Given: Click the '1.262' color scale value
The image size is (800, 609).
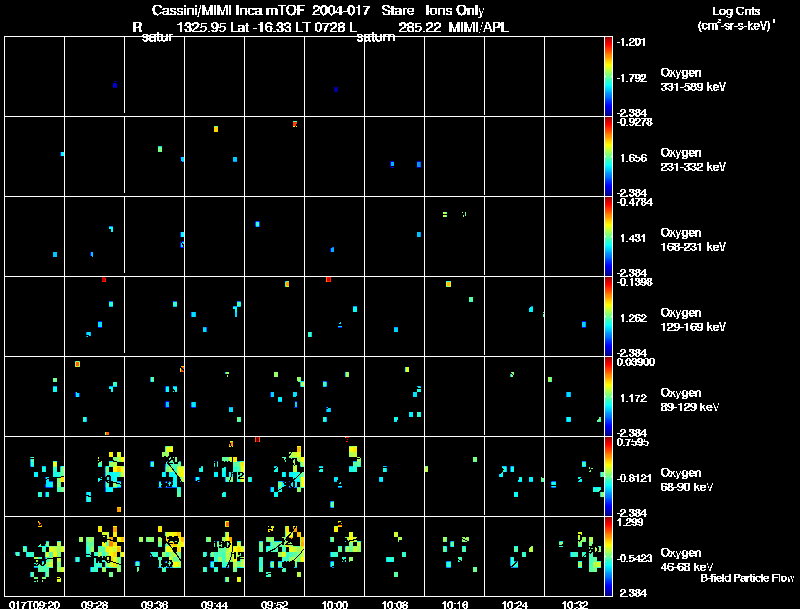Looking at the screenshot, I should [x=634, y=318].
